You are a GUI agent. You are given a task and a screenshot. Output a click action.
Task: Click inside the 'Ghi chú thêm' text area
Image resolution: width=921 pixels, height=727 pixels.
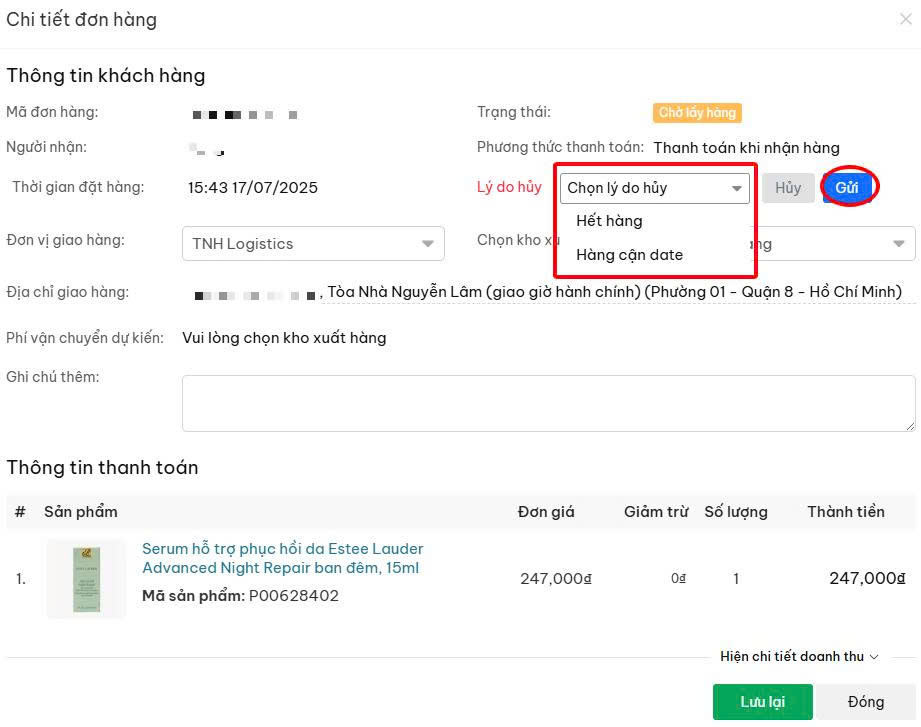point(548,403)
